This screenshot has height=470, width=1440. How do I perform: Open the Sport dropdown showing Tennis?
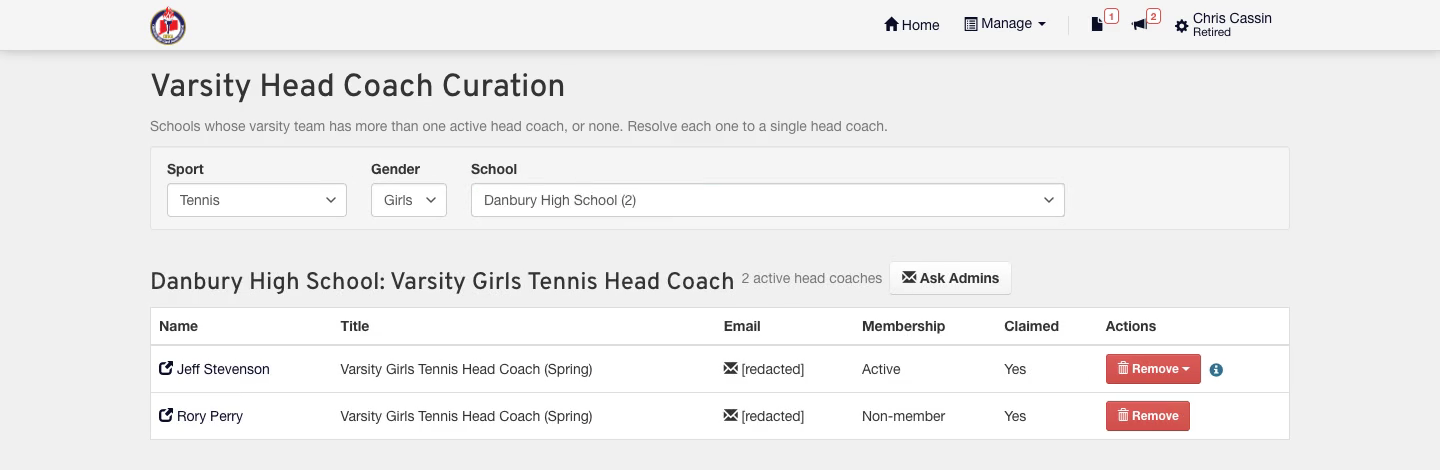pyautogui.click(x=257, y=200)
